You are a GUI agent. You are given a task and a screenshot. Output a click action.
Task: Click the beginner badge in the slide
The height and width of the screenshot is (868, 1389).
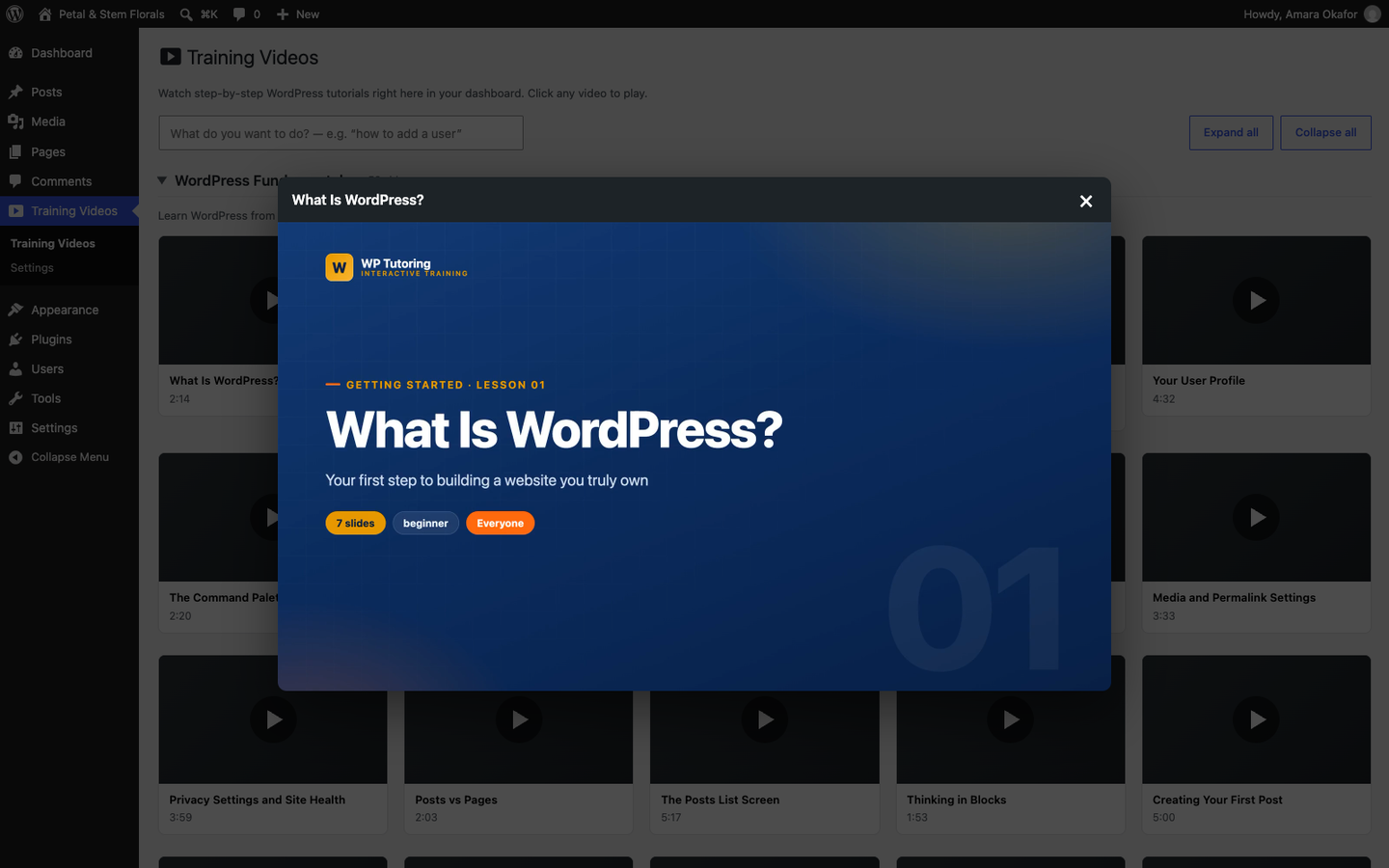point(425,523)
